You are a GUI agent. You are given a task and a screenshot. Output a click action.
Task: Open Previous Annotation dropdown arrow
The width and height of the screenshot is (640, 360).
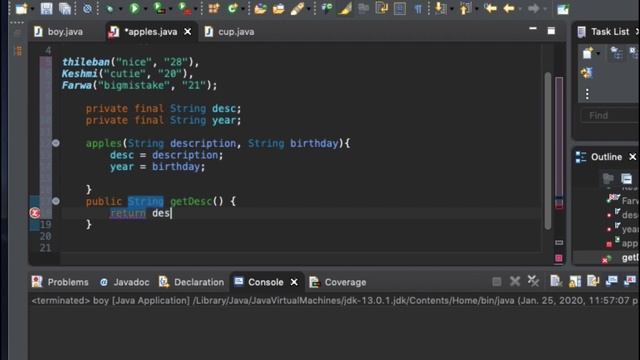[476, 9]
